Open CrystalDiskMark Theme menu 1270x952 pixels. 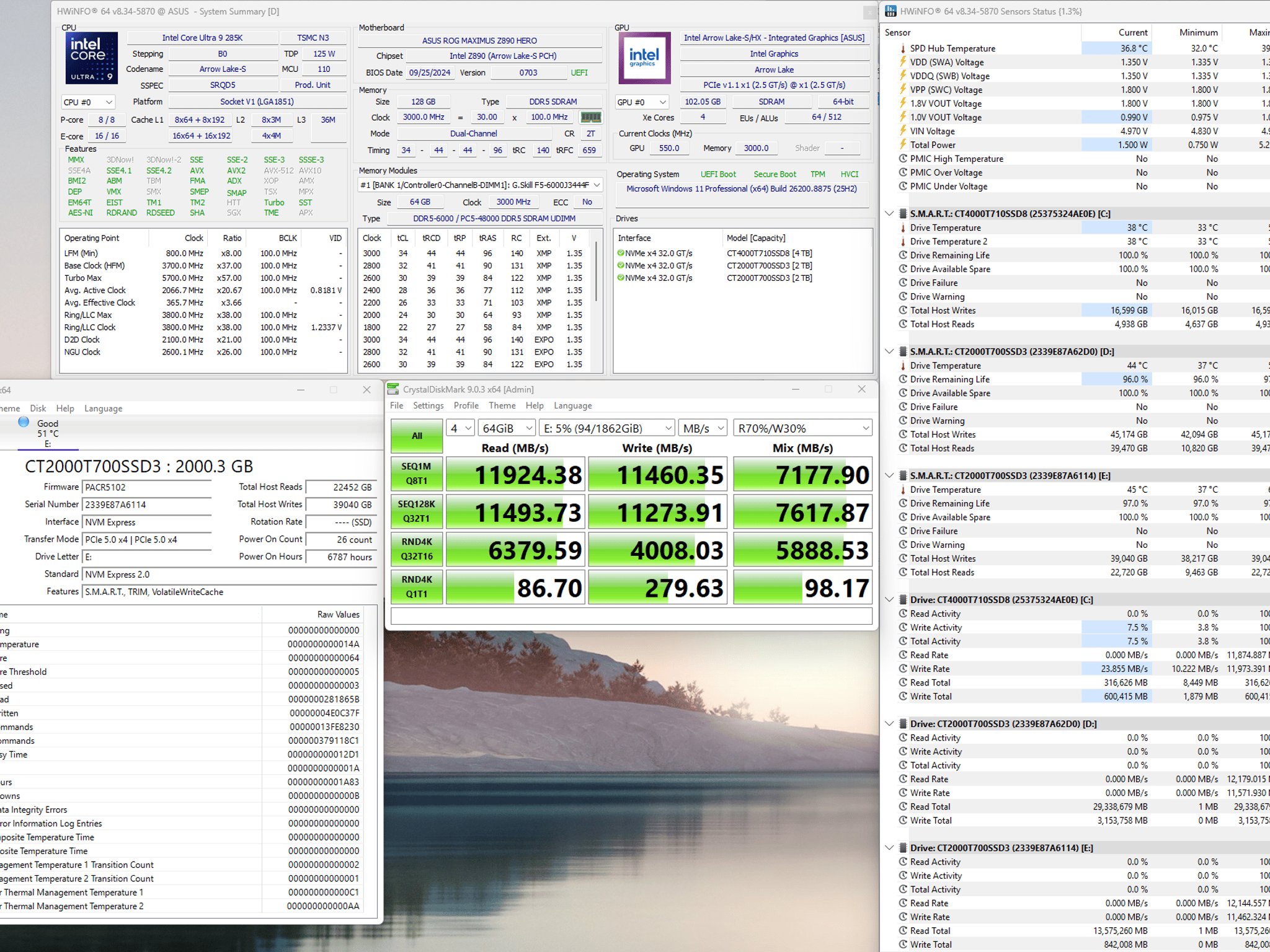point(502,405)
